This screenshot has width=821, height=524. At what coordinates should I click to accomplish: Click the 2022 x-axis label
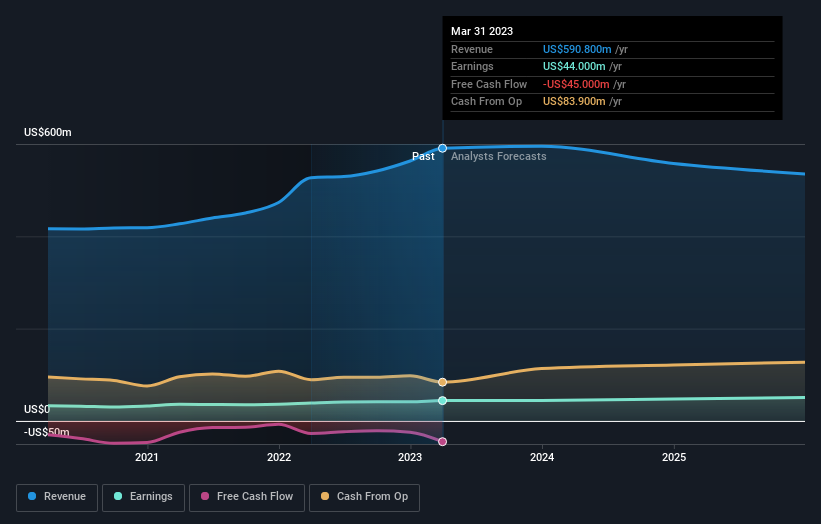point(279,457)
